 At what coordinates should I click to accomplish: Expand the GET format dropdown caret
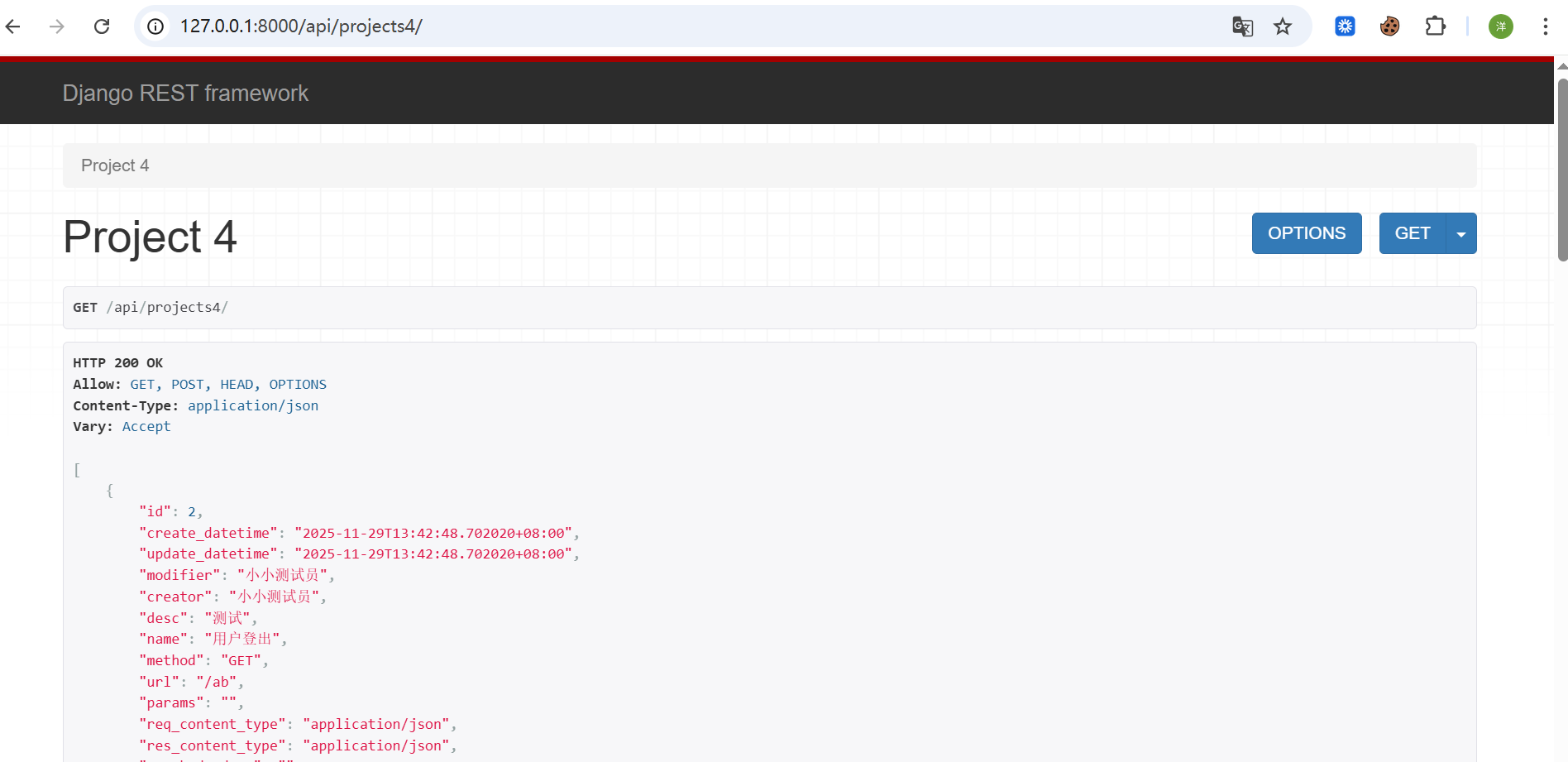click(x=1461, y=233)
